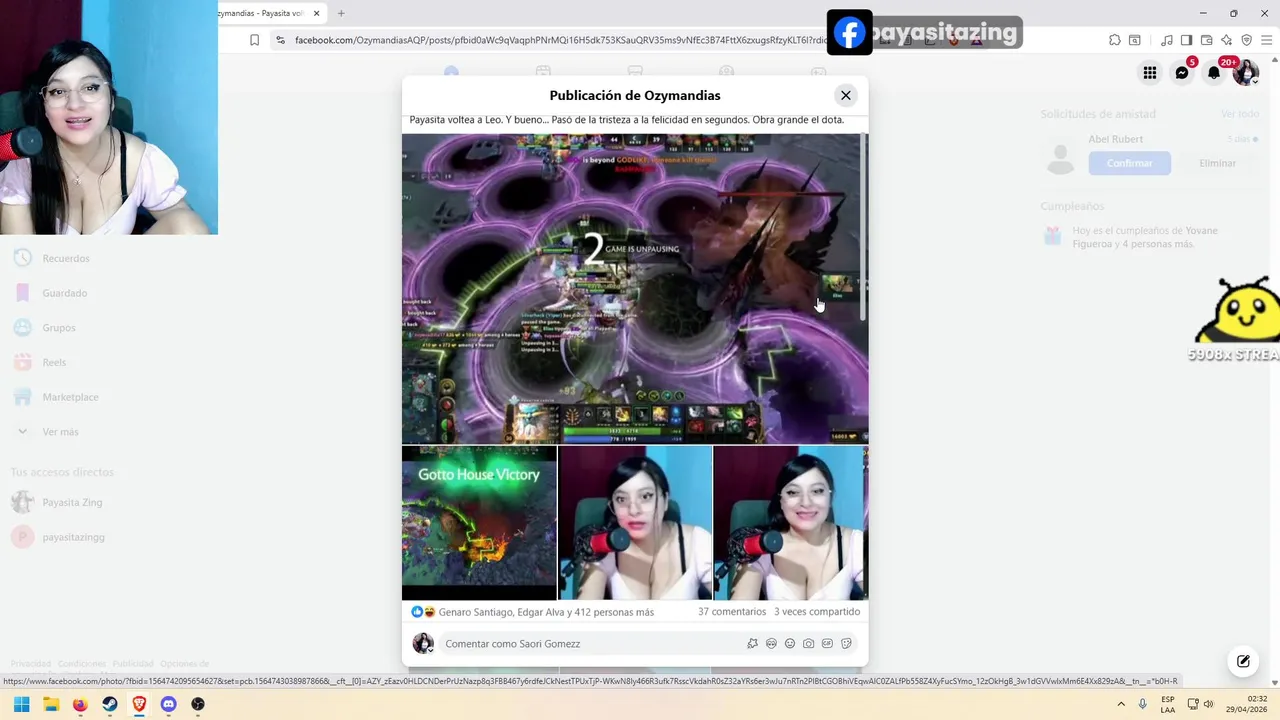Viewport: 1280px width, 720px height.
Task: Open the tab search icon in toolbar
Action: click(1135, 40)
